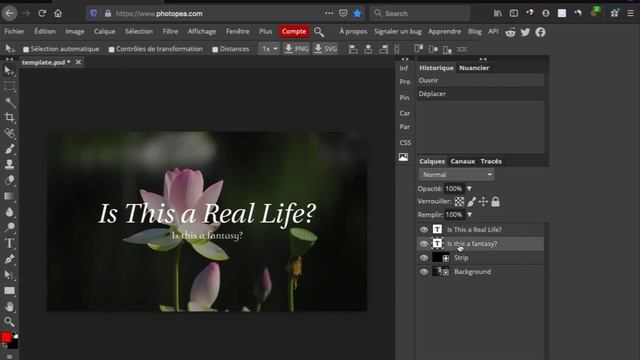640x360 pixels.
Task: Hide the Background layer
Action: coord(424,272)
